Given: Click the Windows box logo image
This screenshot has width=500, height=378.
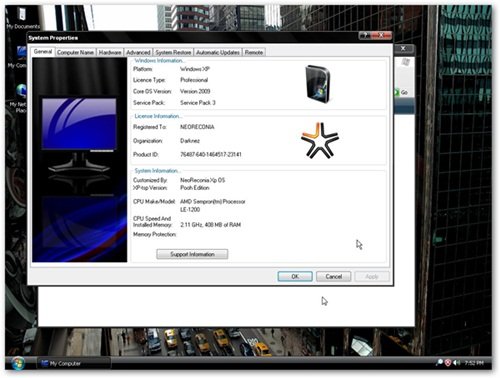Looking at the screenshot, I should (x=318, y=84).
